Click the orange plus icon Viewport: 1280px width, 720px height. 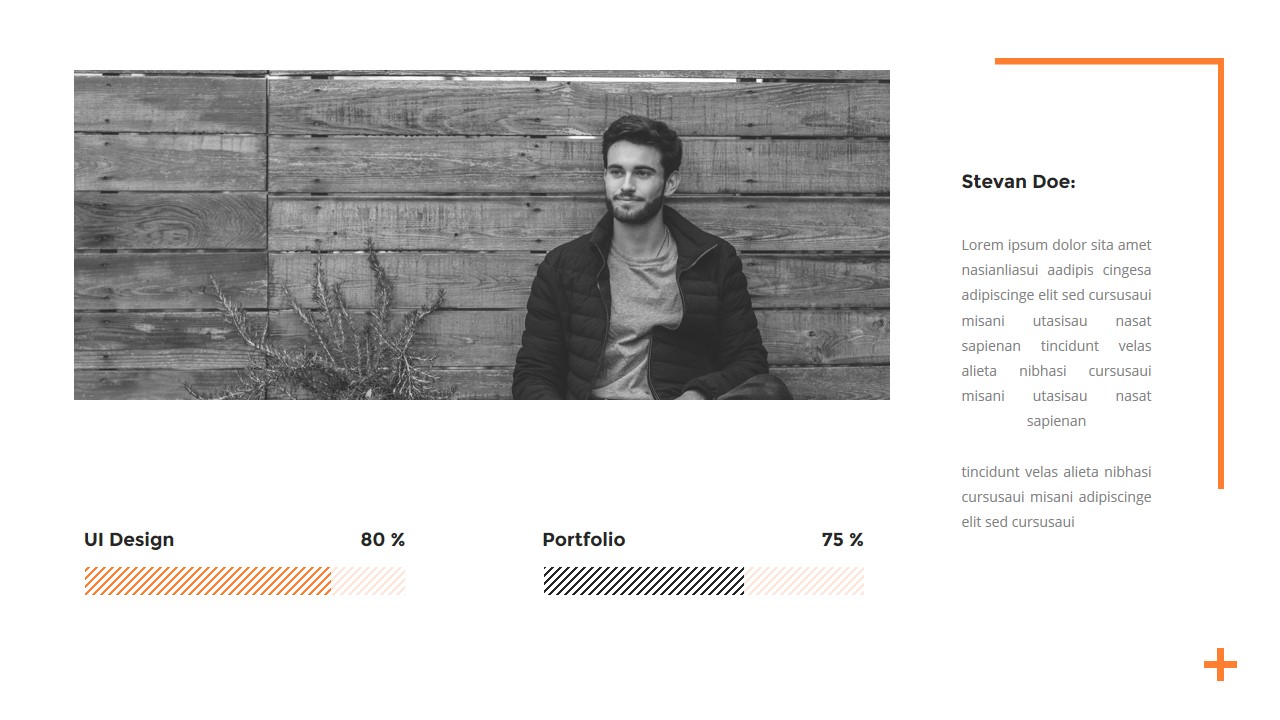pyautogui.click(x=1220, y=664)
